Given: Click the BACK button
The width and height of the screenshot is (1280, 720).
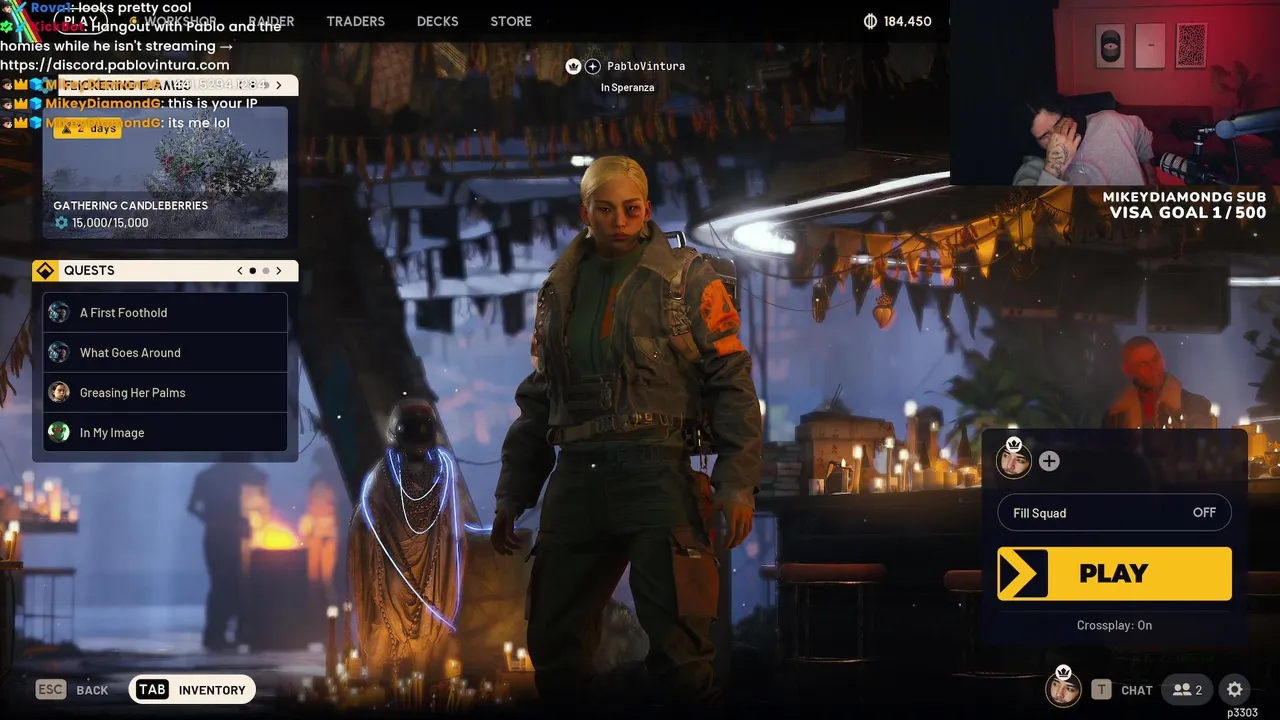Looking at the screenshot, I should pyautogui.click(x=92, y=690).
